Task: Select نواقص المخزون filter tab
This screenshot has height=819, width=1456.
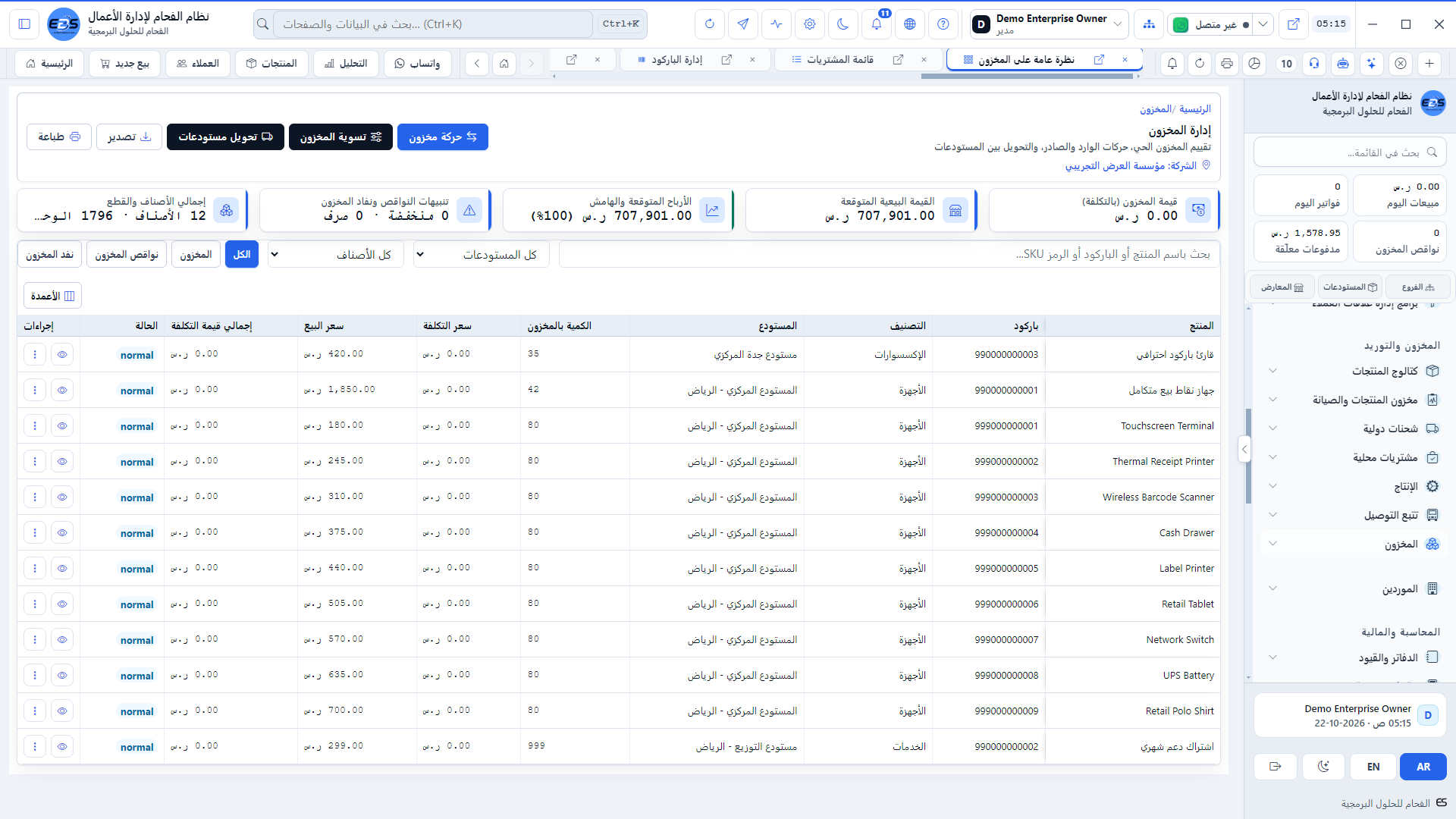Action: tap(127, 255)
